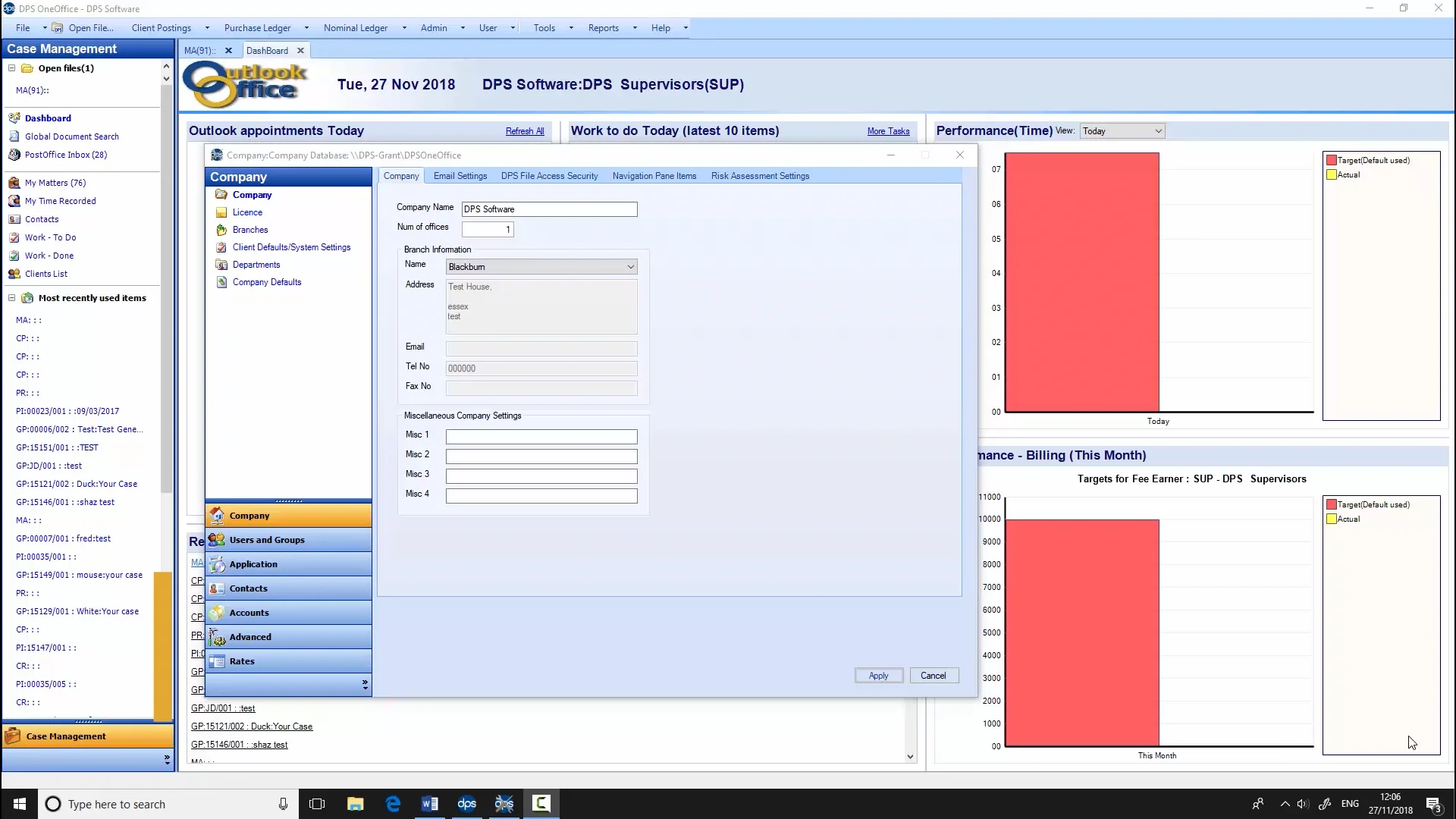This screenshot has width=1456, height=819.
Task: Click PostOffice Inbox icon in sidebar
Action: 14,155
